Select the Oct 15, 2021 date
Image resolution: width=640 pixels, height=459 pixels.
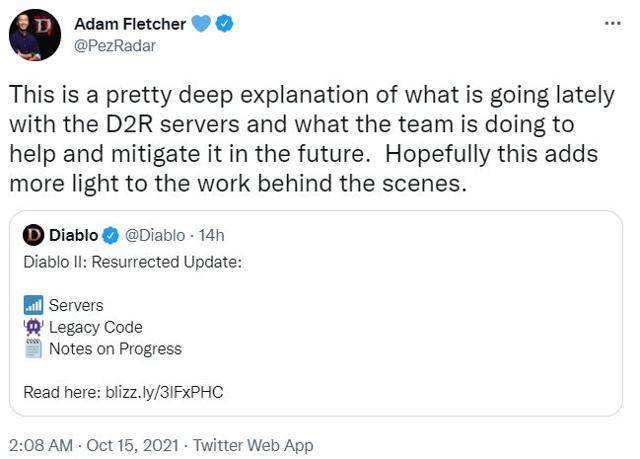tap(134, 445)
